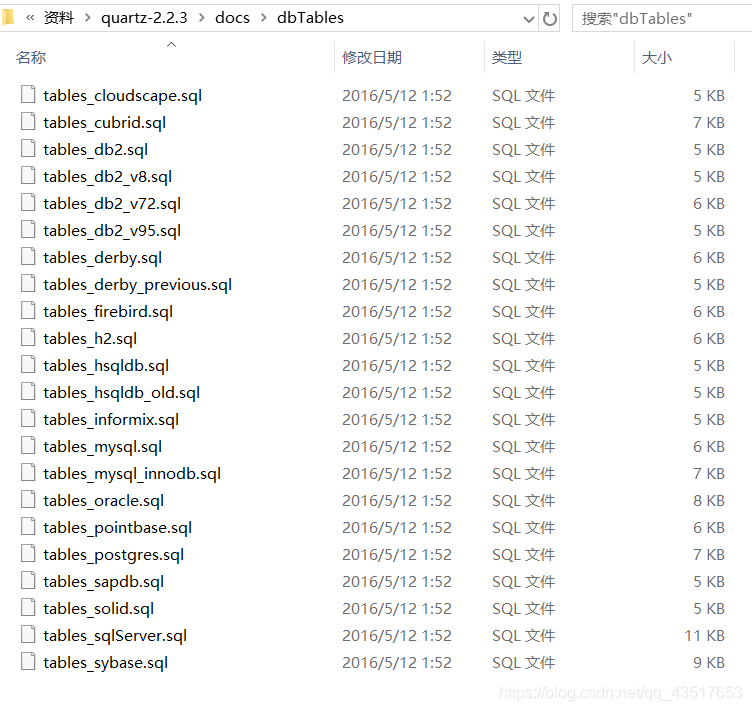Open the address bar history dropdown

(529, 19)
